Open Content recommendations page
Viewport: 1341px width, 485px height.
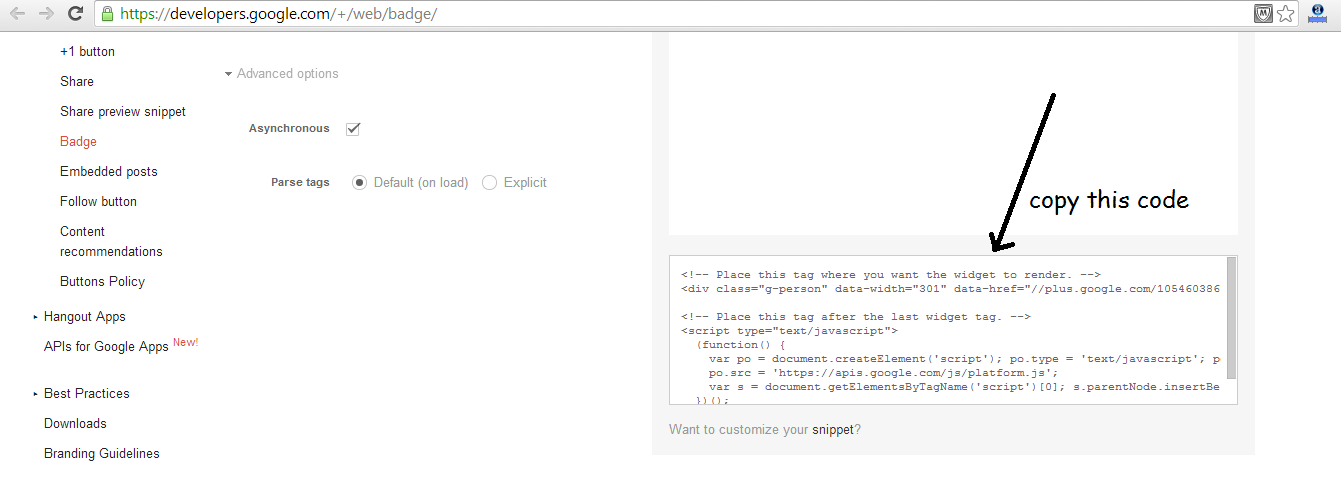tap(111, 242)
